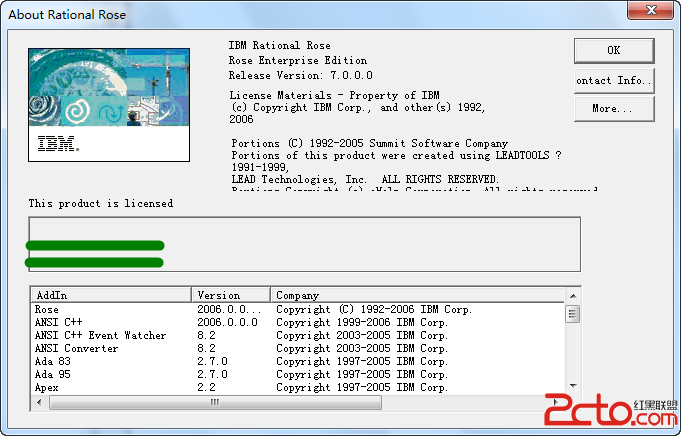
Task: Click the Rose copyright 1992-2006 company cell
Action: point(374,310)
